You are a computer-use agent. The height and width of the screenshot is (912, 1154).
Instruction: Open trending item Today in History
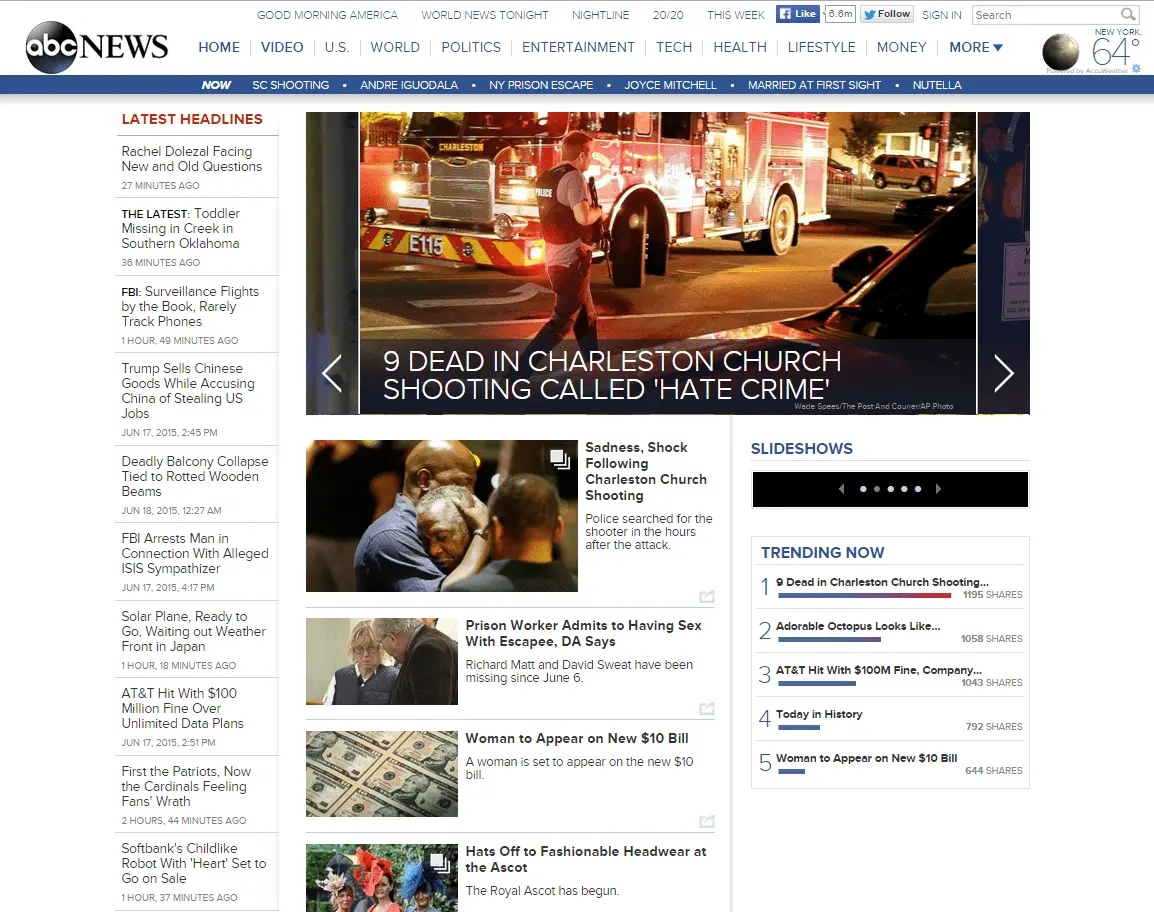[x=818, y=715]
